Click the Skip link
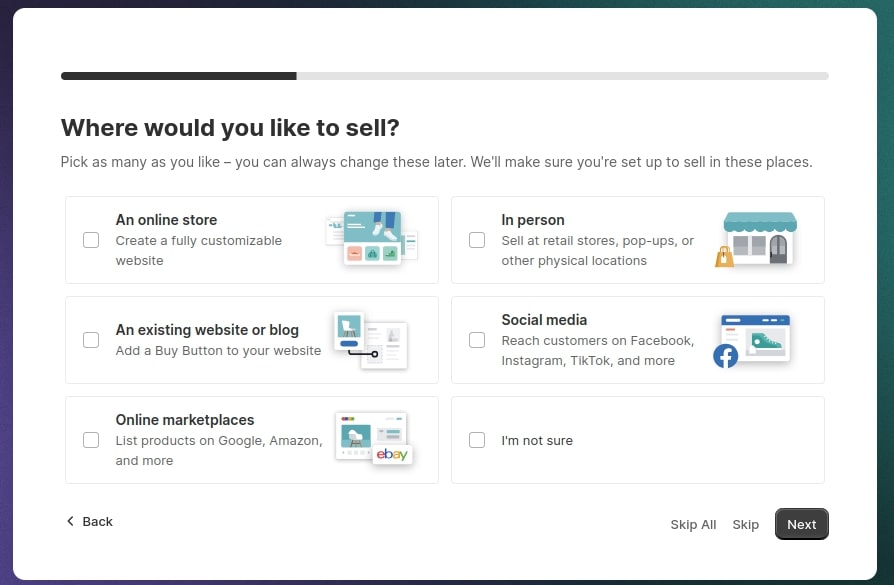 pos(745,524)
